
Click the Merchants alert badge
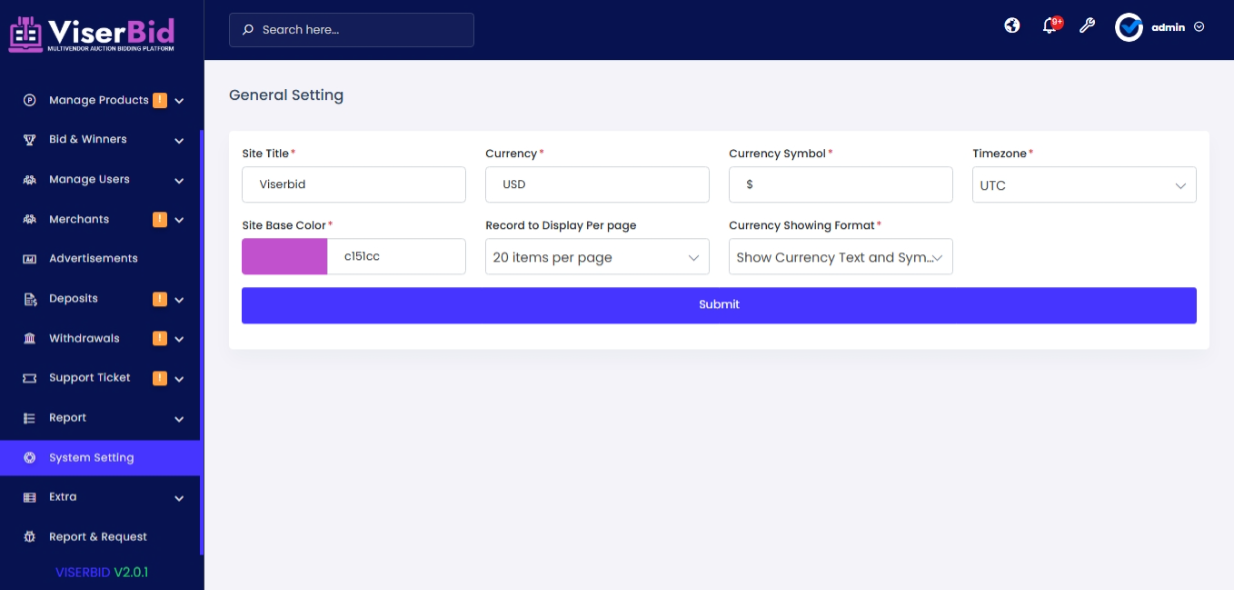(x=160, y=219)
